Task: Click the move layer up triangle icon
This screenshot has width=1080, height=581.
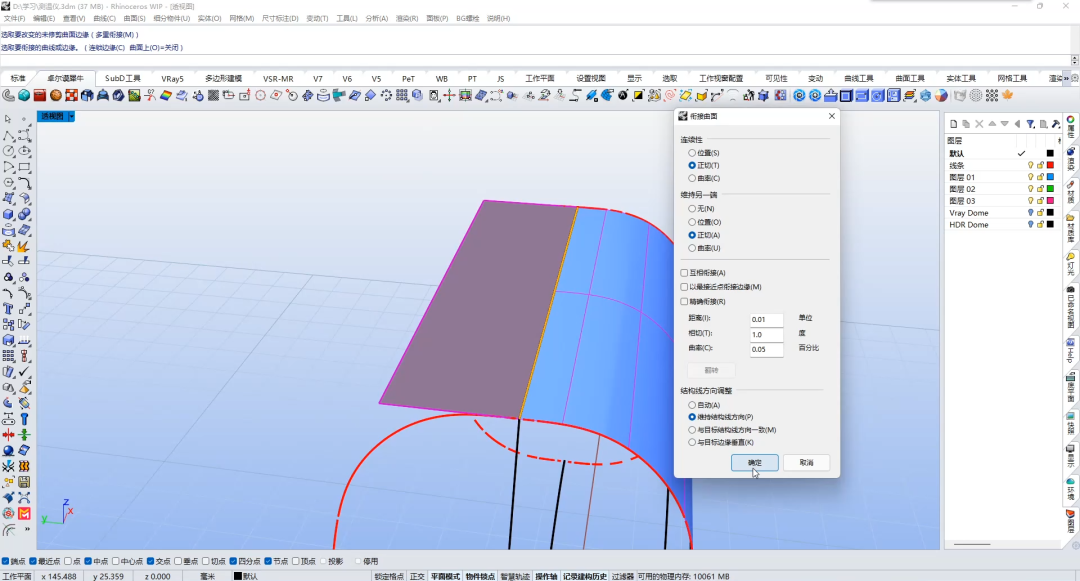Action: coord(992,124)
